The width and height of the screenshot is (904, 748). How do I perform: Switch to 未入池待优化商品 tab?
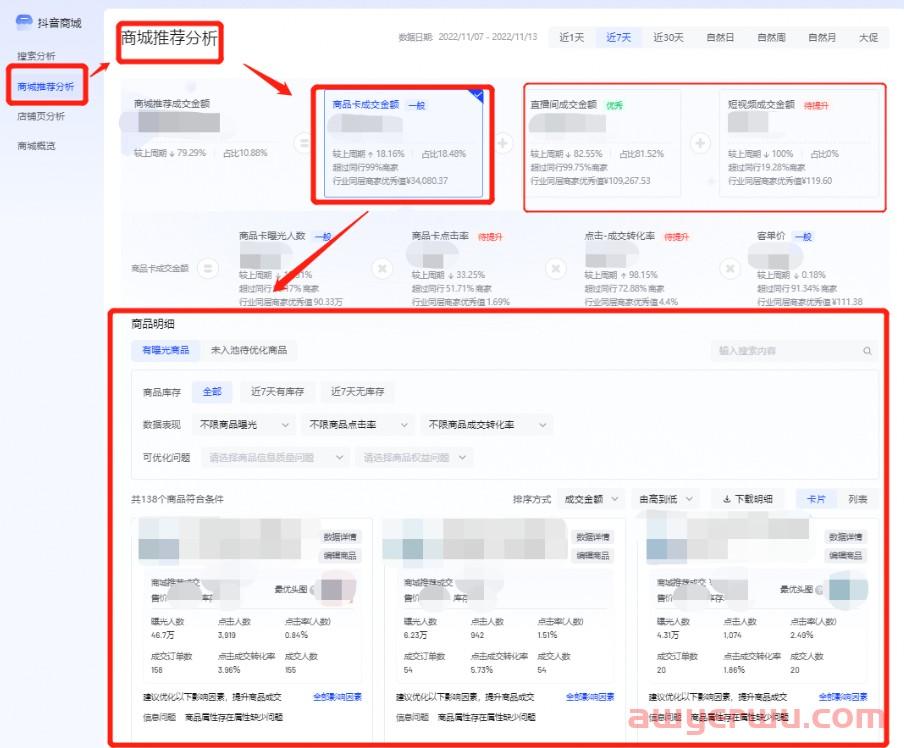pyautogui.click(x=249, y=350)
